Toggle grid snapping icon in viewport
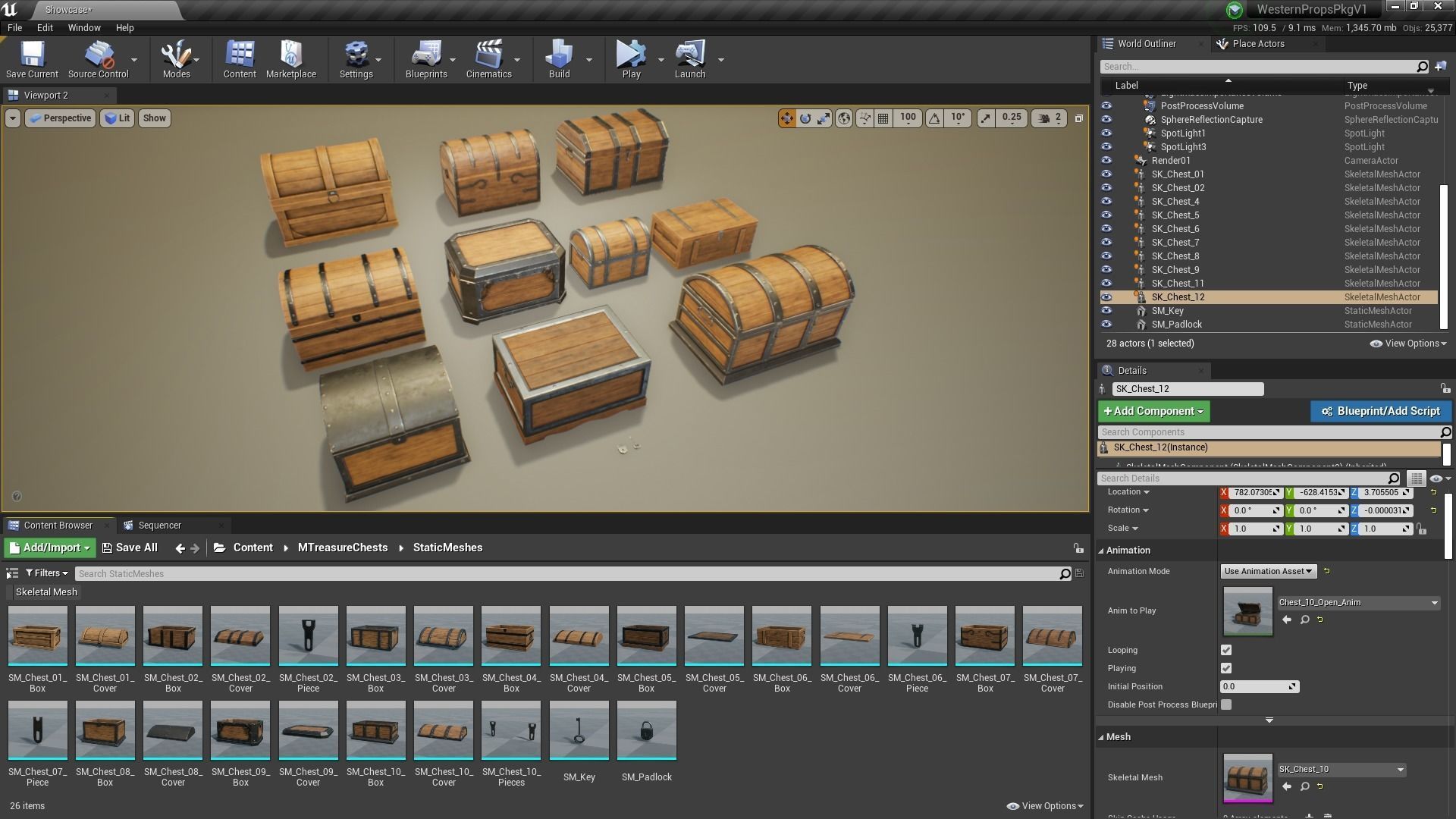 (883, 118)
